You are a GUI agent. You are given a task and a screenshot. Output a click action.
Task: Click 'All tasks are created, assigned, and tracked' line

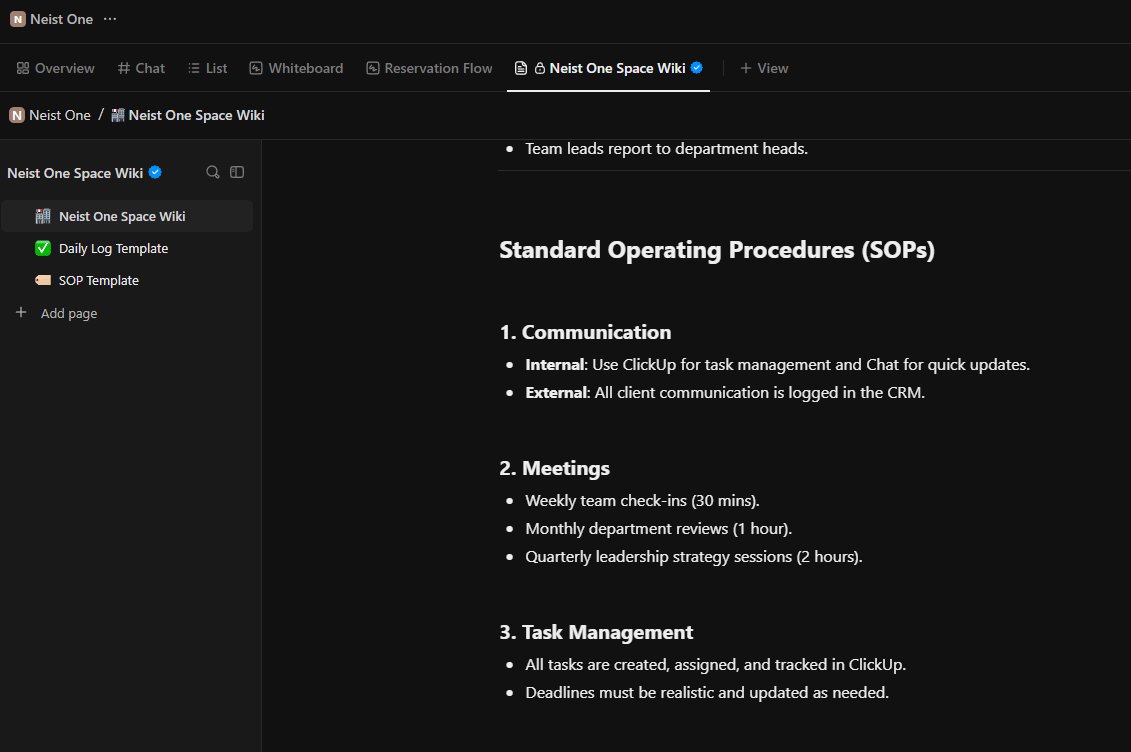pos(716,665)
